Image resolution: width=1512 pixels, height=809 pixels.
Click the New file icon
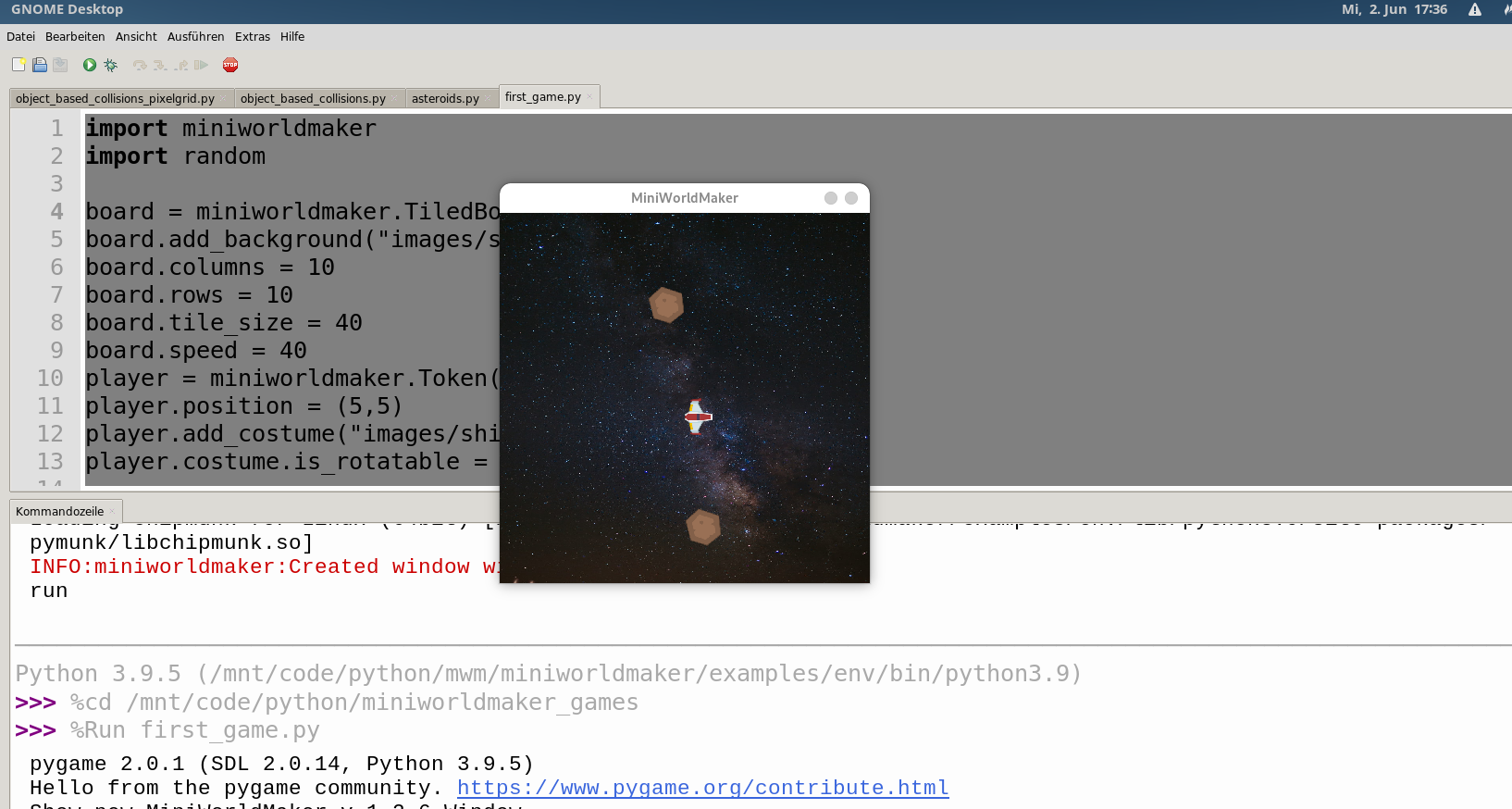(19, 65)
